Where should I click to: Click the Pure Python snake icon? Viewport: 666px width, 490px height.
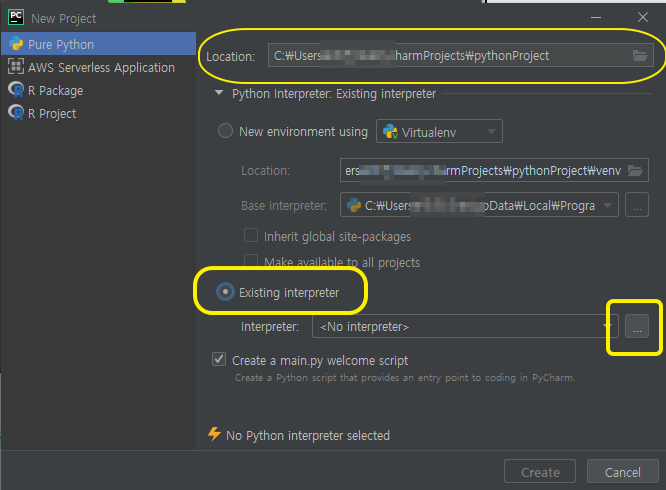tap(16, 44)
